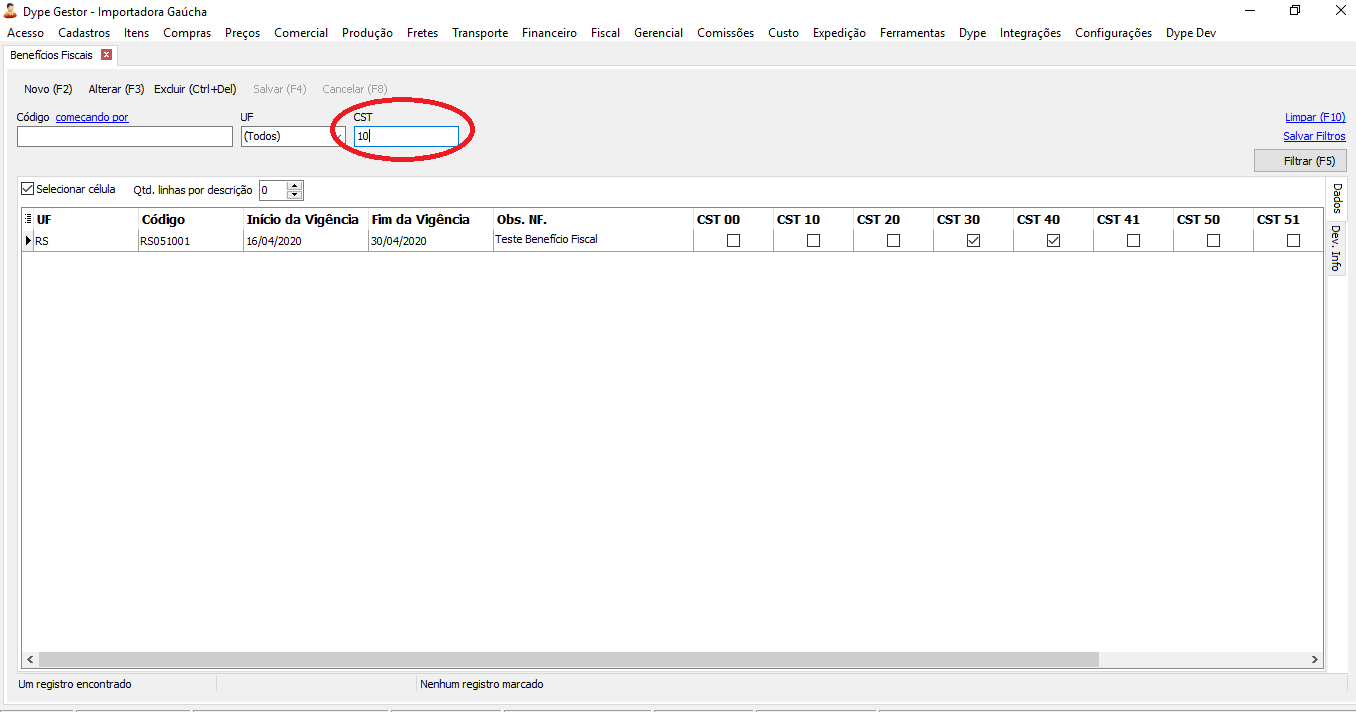1356x712 pixels.
Task: Check CST 20 for row RS051001
Action: pos(893,241)
